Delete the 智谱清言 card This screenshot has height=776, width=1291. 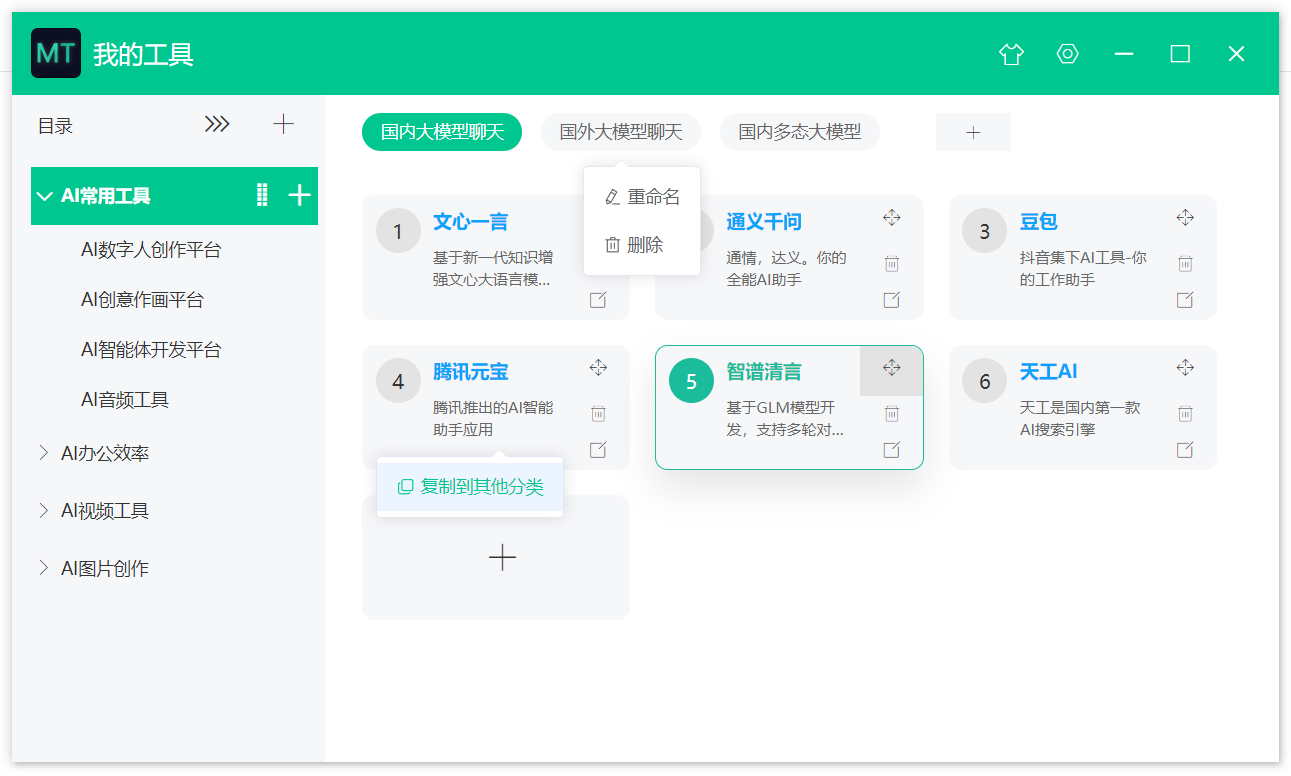coord(892,414)
